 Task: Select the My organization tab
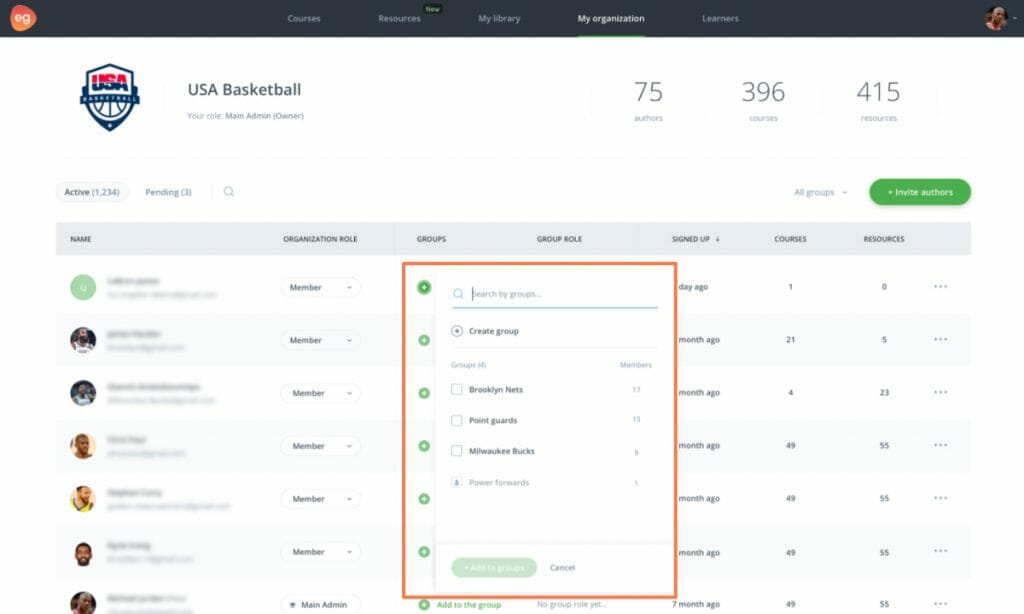click(611, 18)
